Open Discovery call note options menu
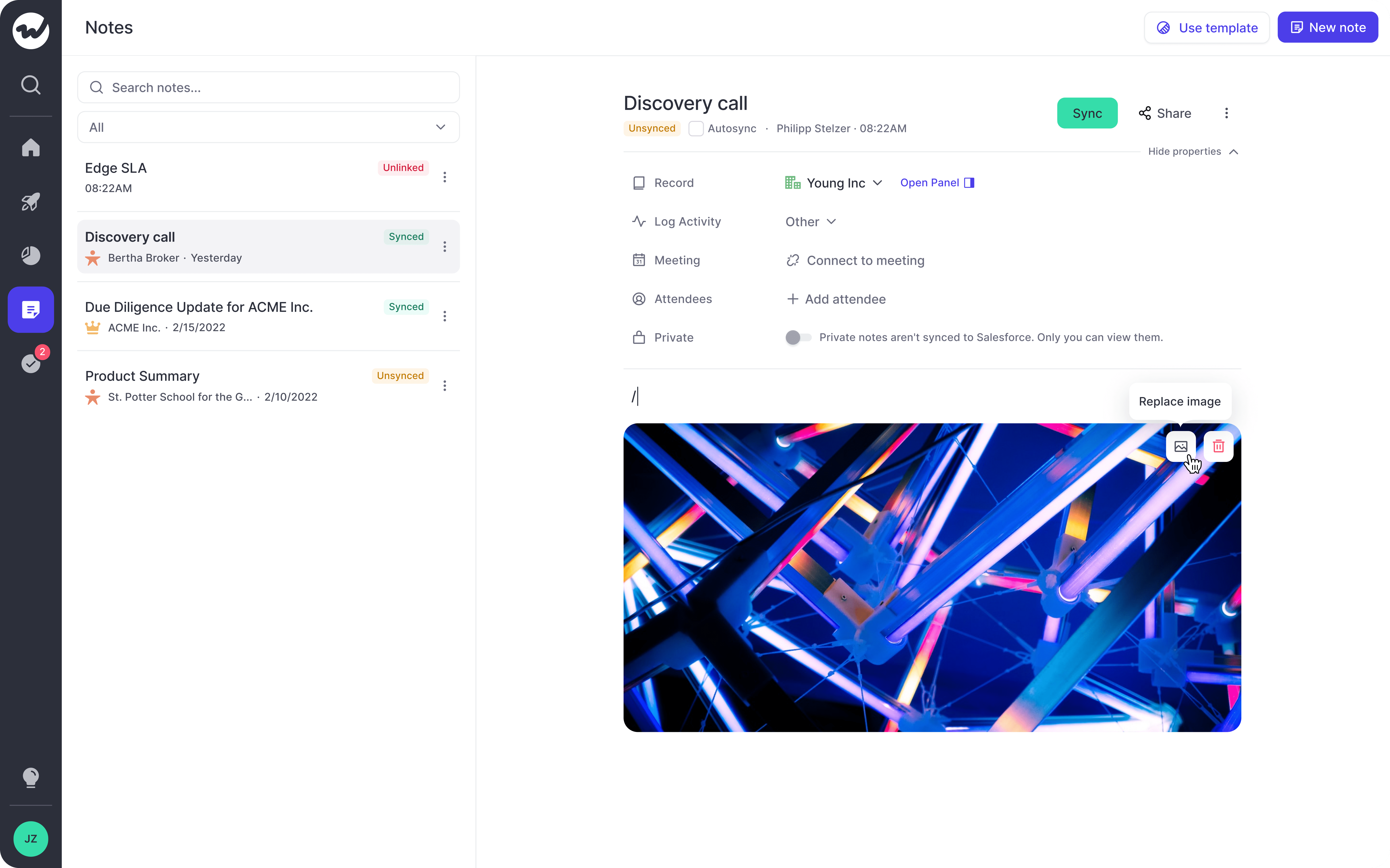This screenshot has height=868, width=1390. (x=445, y=246)
